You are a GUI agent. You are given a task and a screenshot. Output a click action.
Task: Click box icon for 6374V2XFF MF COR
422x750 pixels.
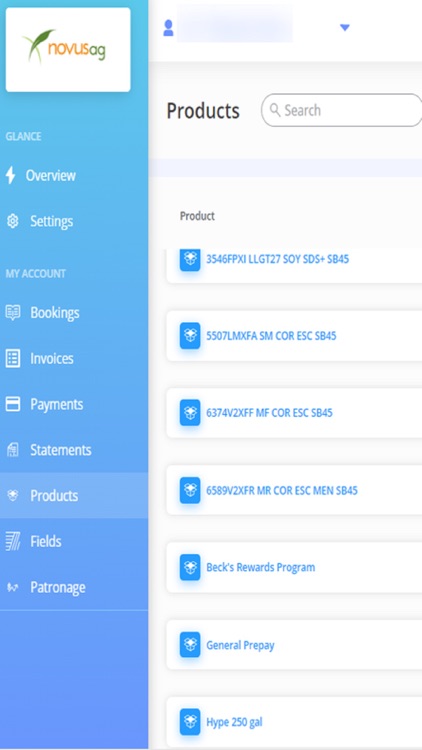click(x=190, y=413)
